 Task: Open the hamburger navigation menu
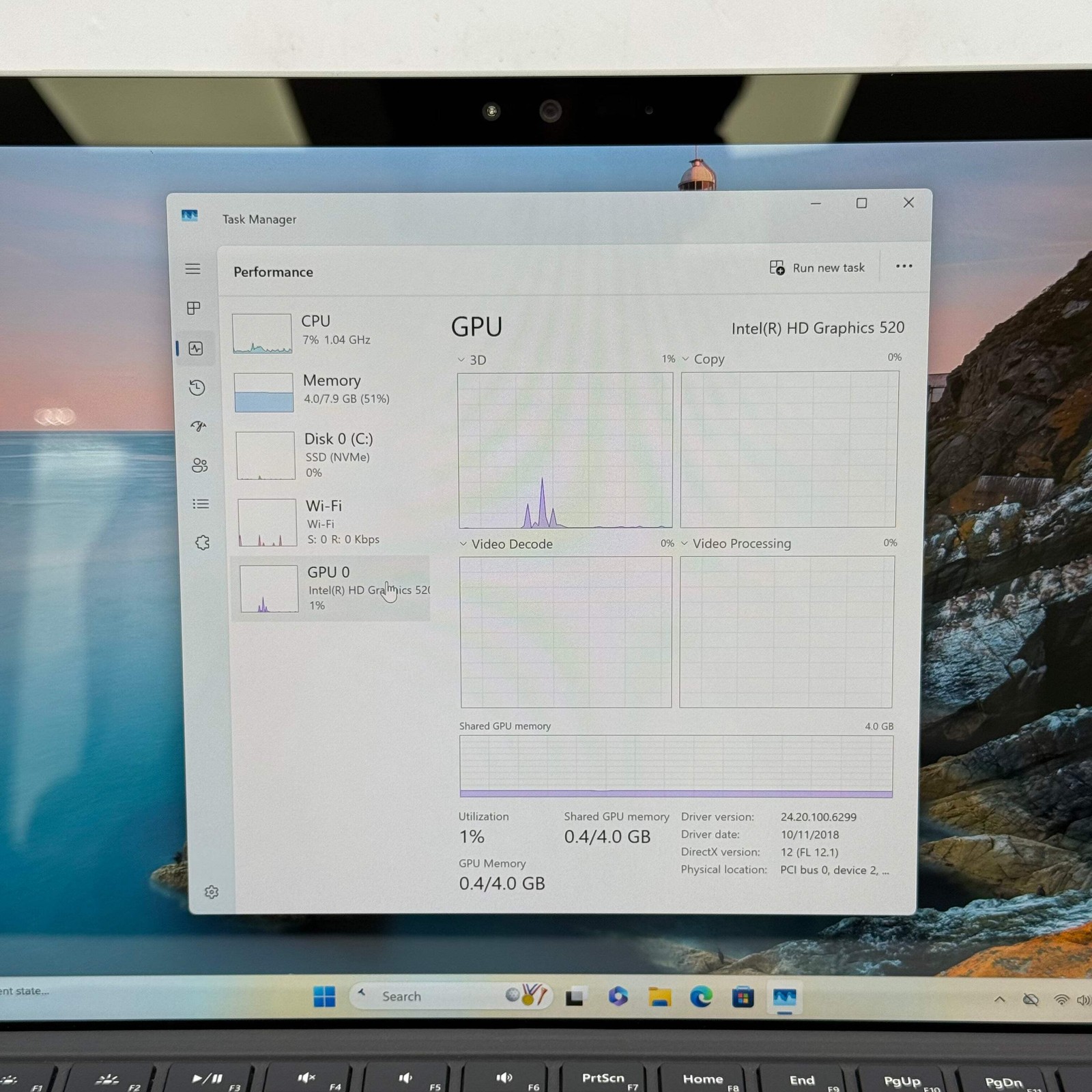click(x=193, y=269)
